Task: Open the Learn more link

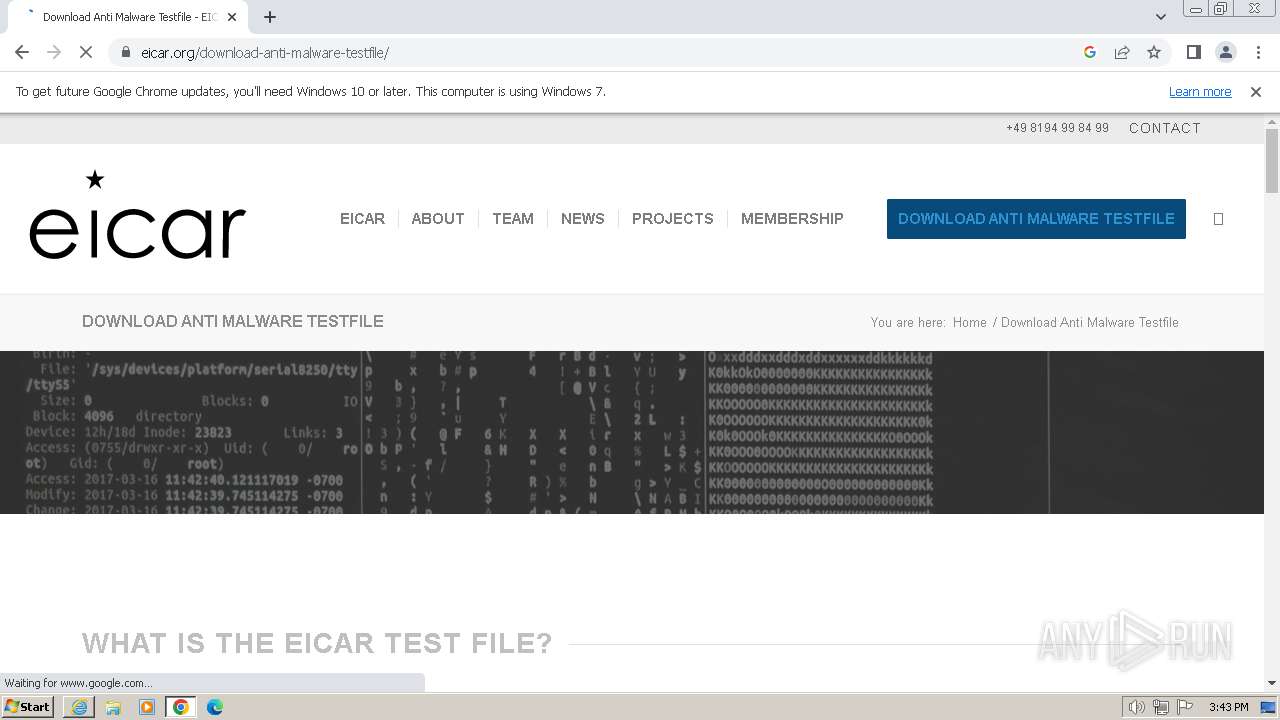Action: pos(1200,91)
